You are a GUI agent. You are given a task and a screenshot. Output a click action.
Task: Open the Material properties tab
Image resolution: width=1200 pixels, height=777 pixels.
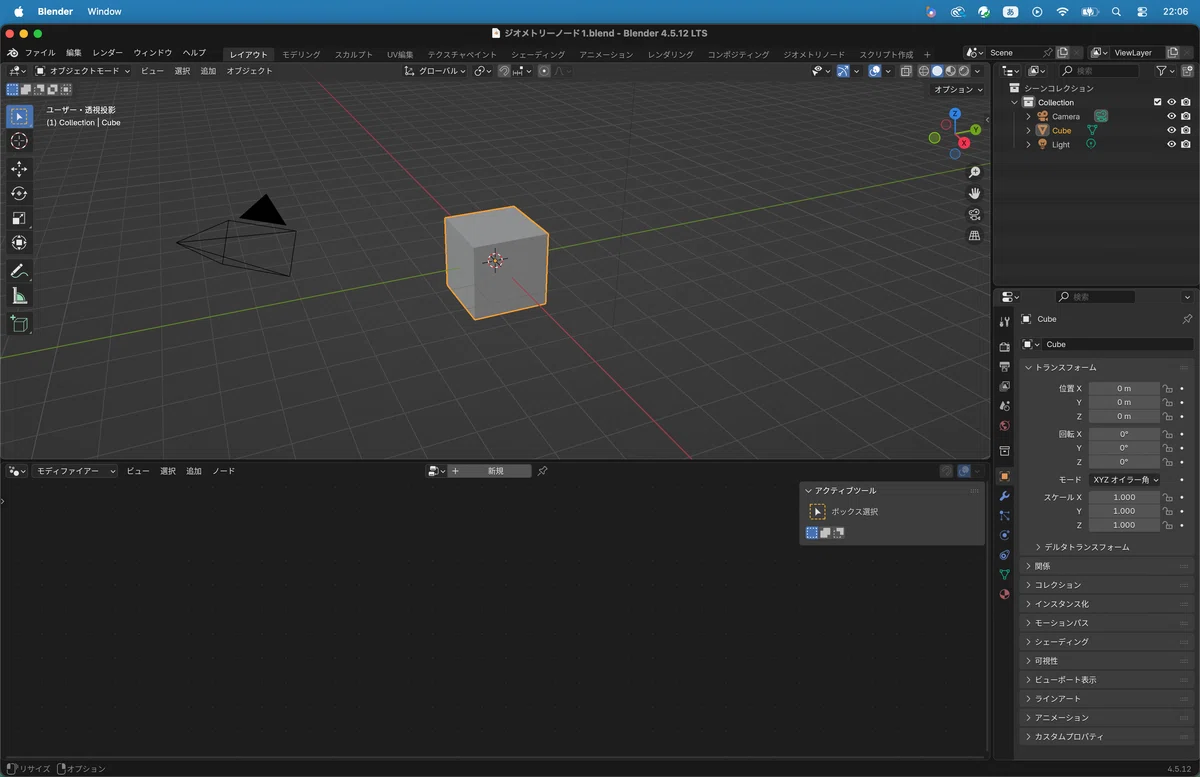(x=1005, y=594)
